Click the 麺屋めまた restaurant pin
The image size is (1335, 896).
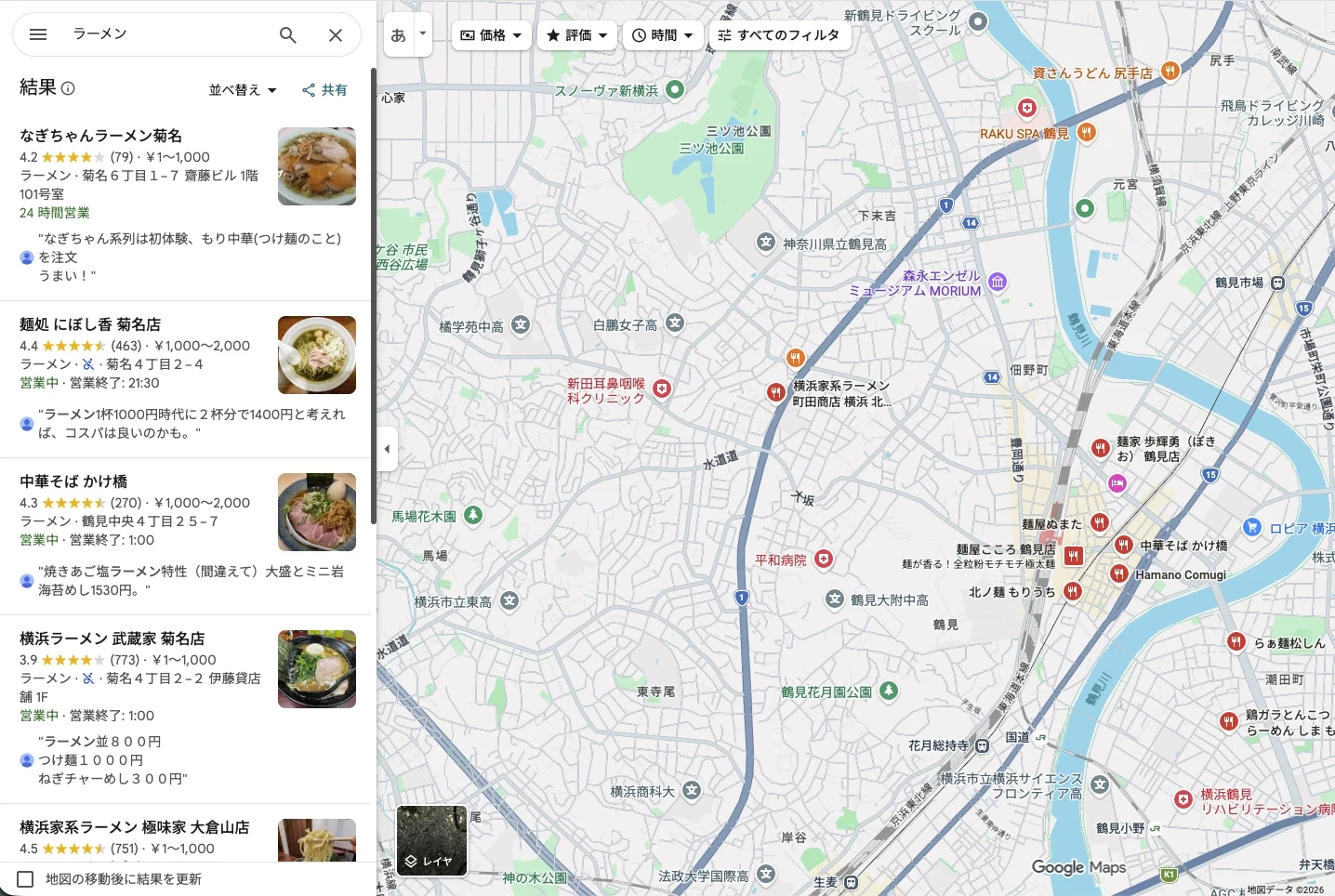coord(1100,522)
